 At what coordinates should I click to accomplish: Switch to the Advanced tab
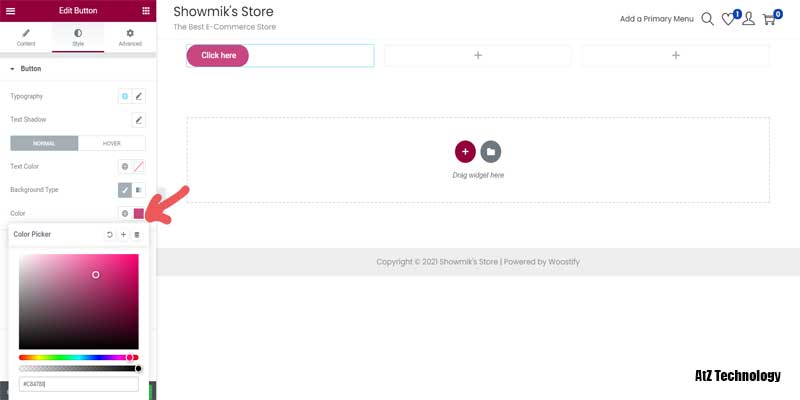tap(130, 38)
